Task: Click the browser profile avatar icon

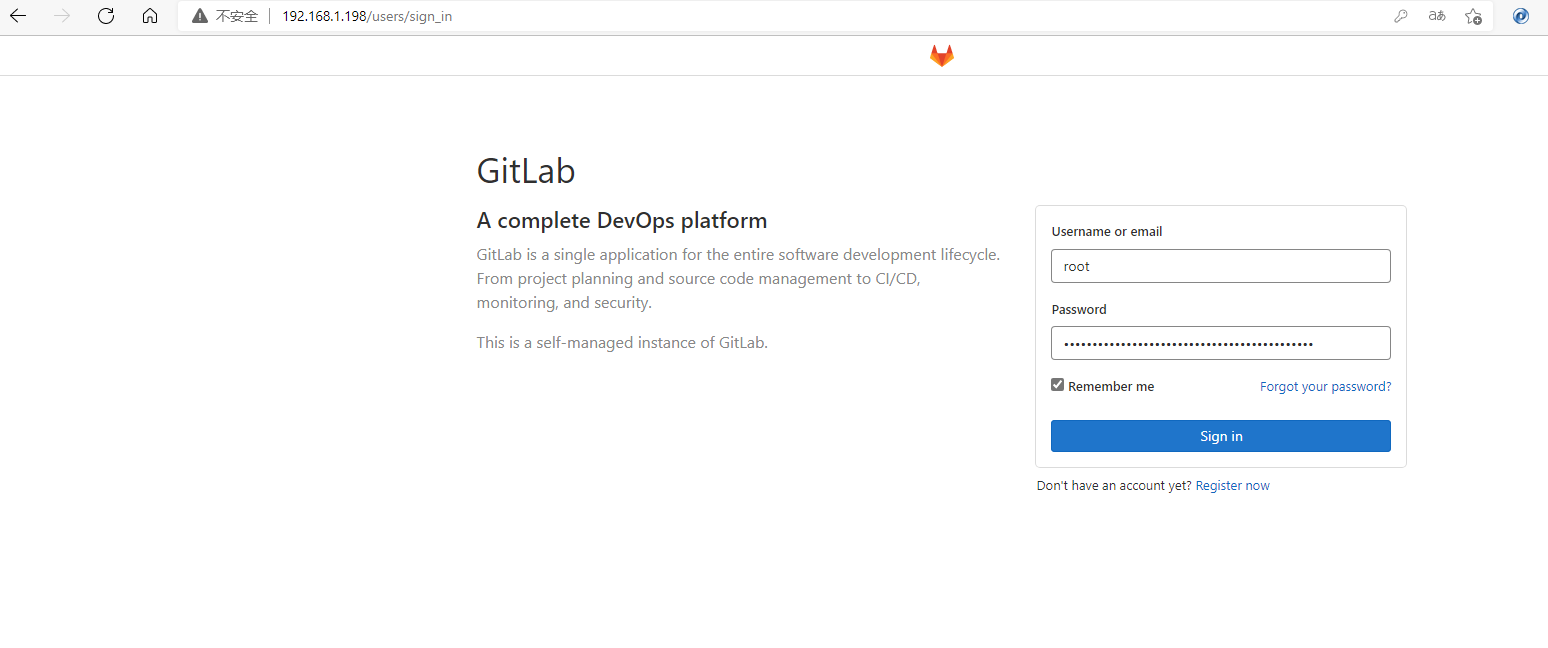Action: pyautogui.click(x=1520, y=16)
